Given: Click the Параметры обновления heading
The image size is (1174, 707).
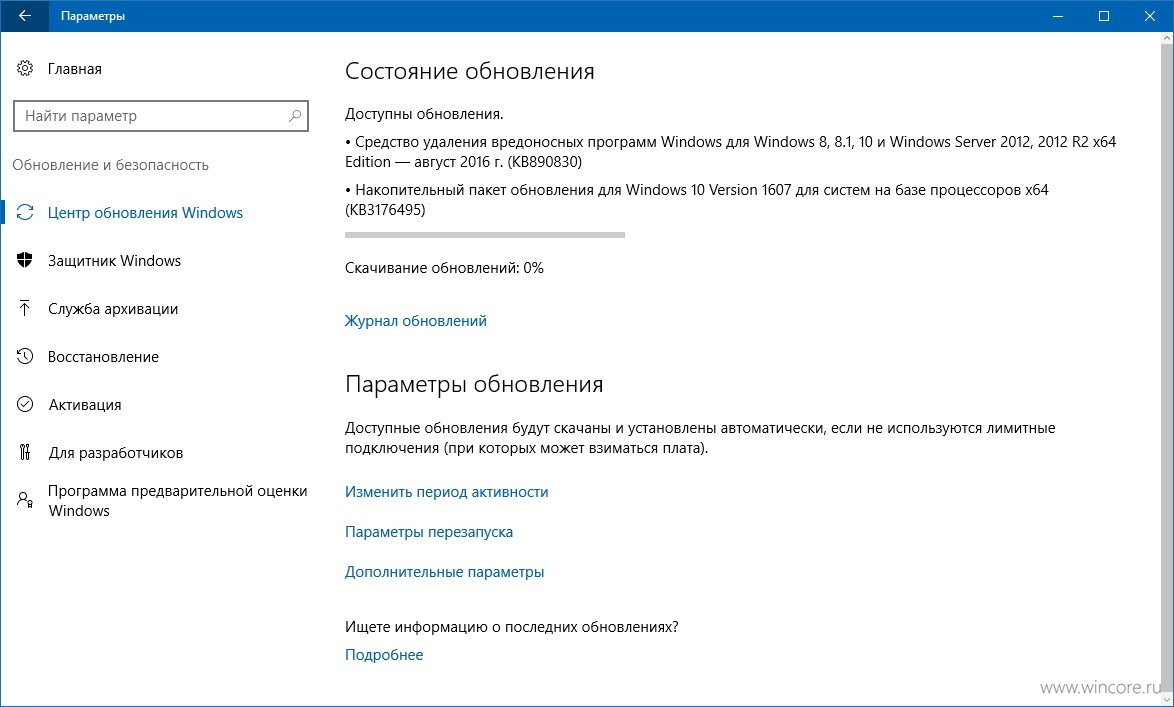Looking at the screenshot, I should coord(474,384).
